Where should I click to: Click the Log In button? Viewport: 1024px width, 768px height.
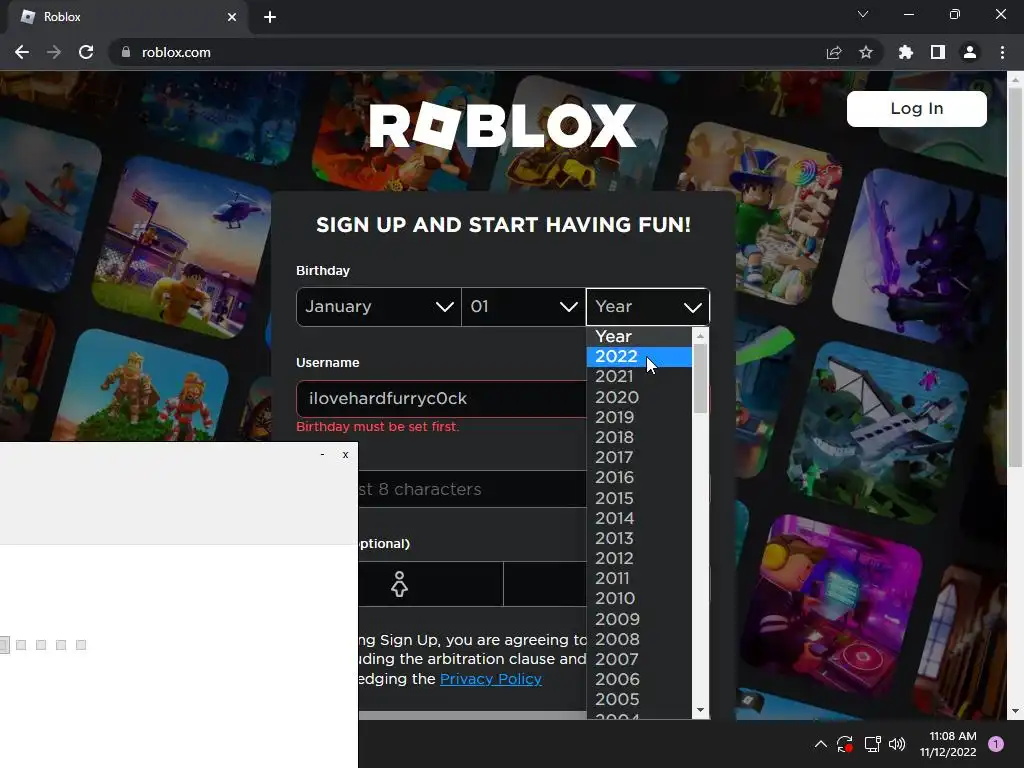click(917, 108)
